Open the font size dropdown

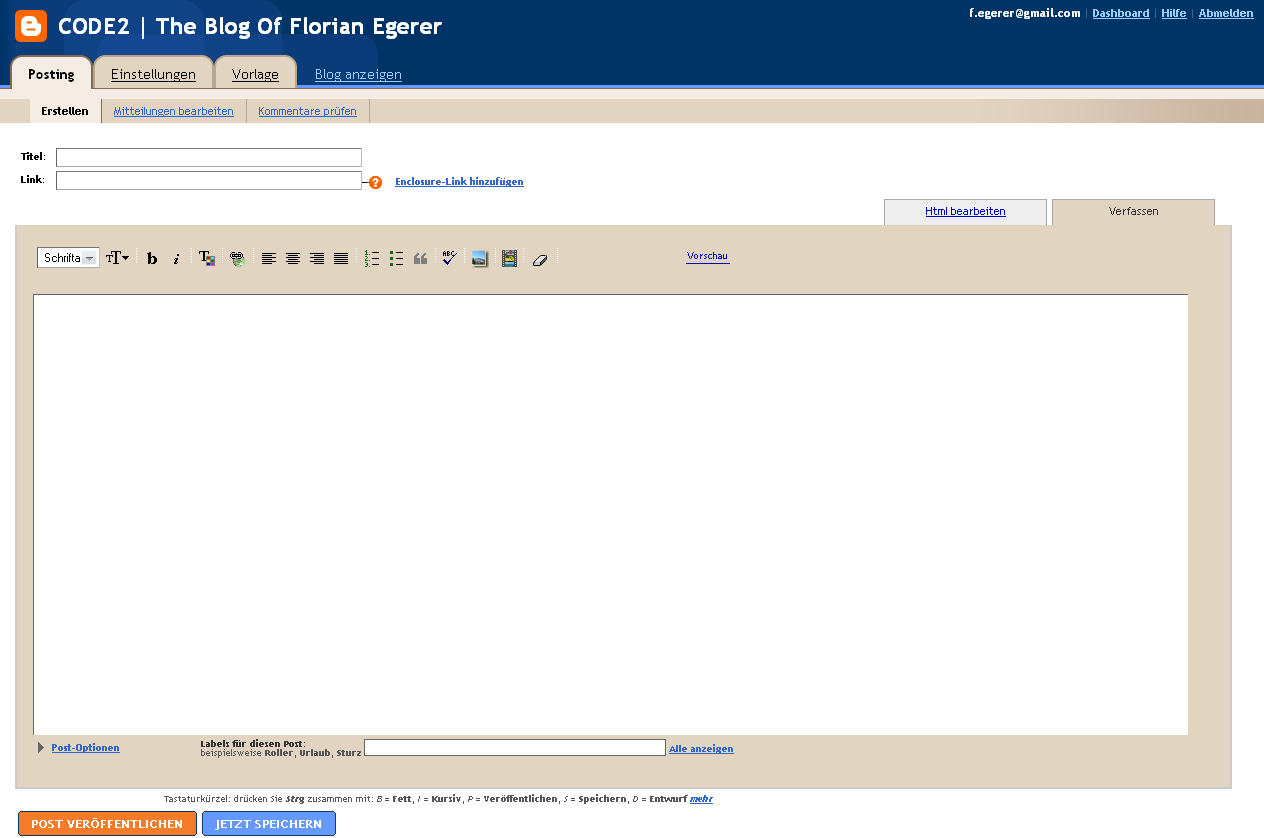pyautogui.click(x=117, y=257)
